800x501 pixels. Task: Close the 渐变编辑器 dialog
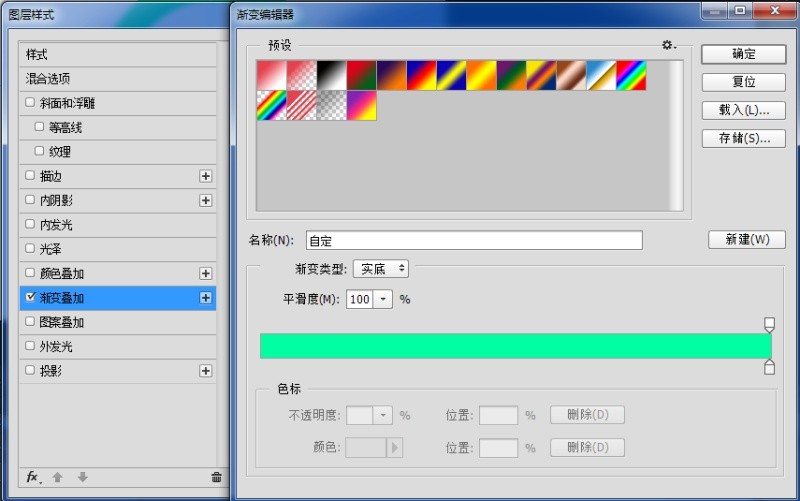point(774,10)
